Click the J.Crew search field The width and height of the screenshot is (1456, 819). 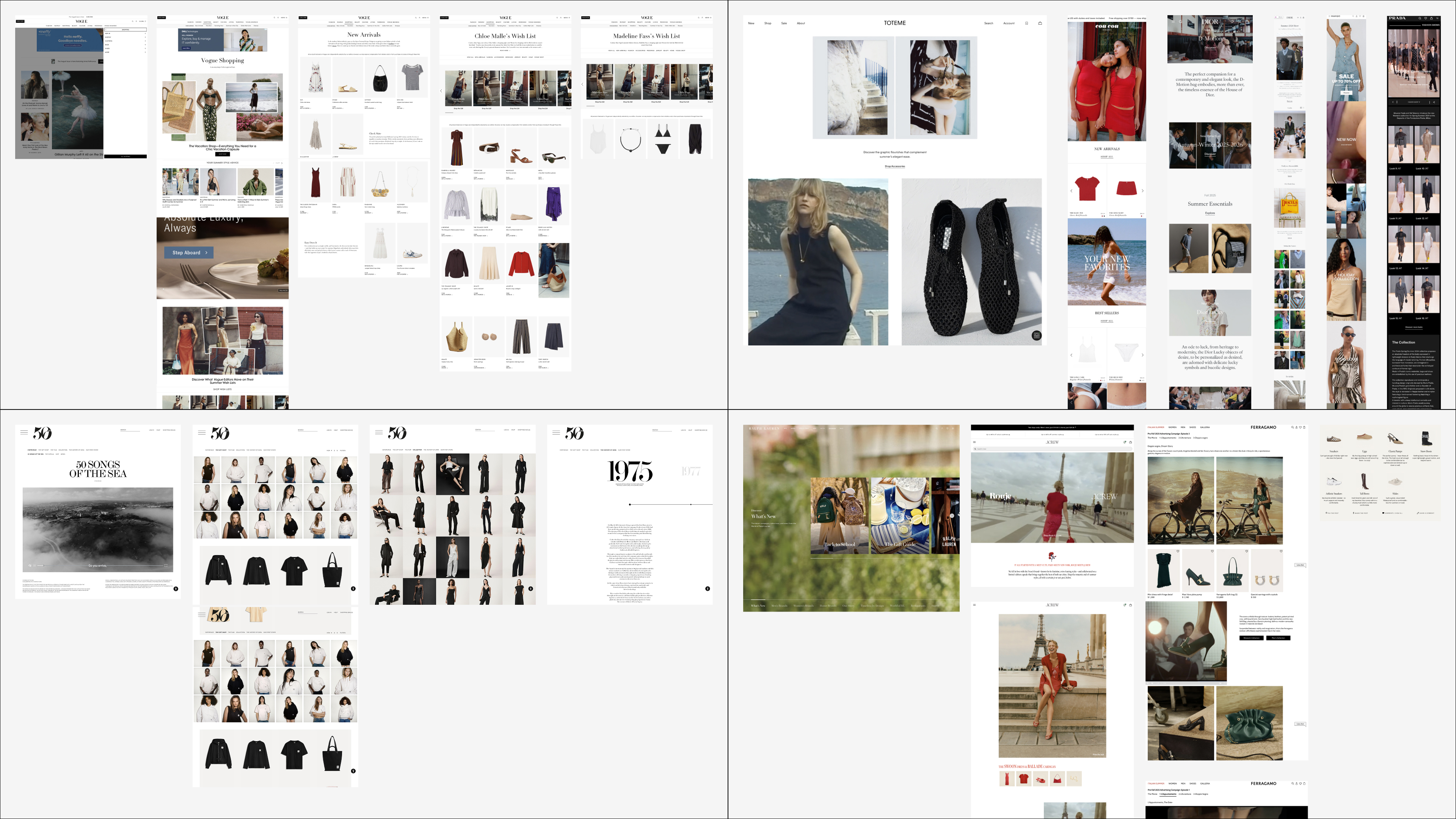1053,449
